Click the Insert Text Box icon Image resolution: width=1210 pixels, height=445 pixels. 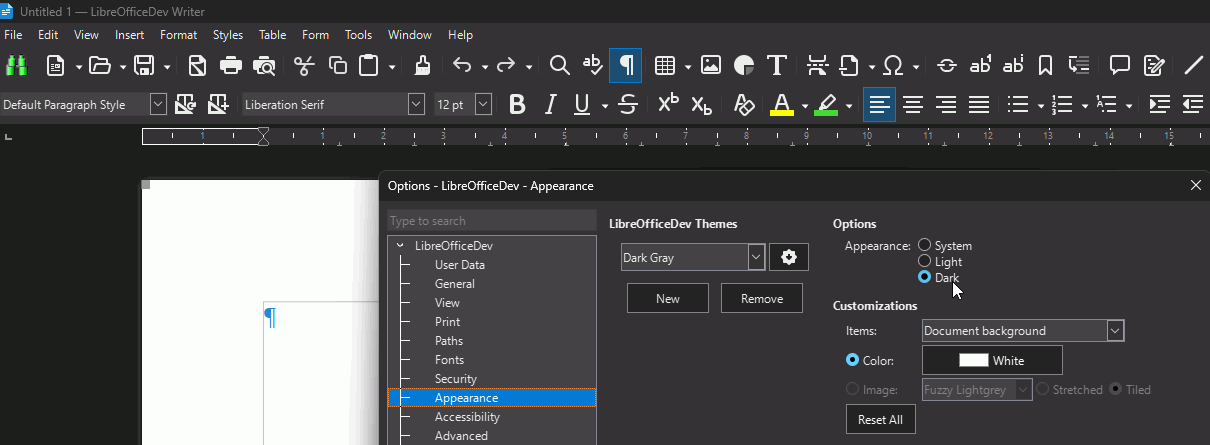click(777, 66)
